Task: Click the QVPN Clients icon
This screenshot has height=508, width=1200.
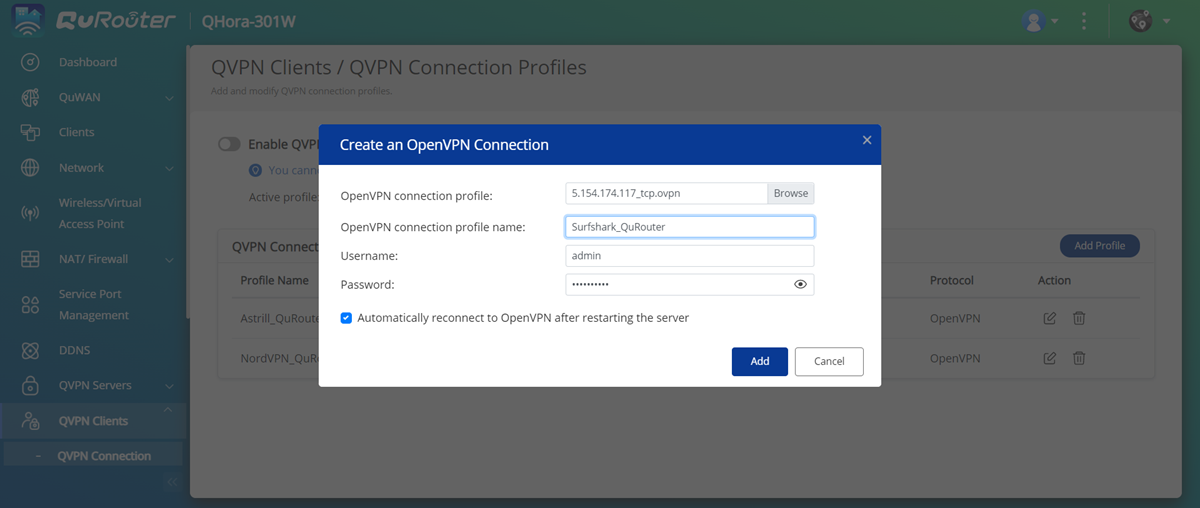Action: 30,421
